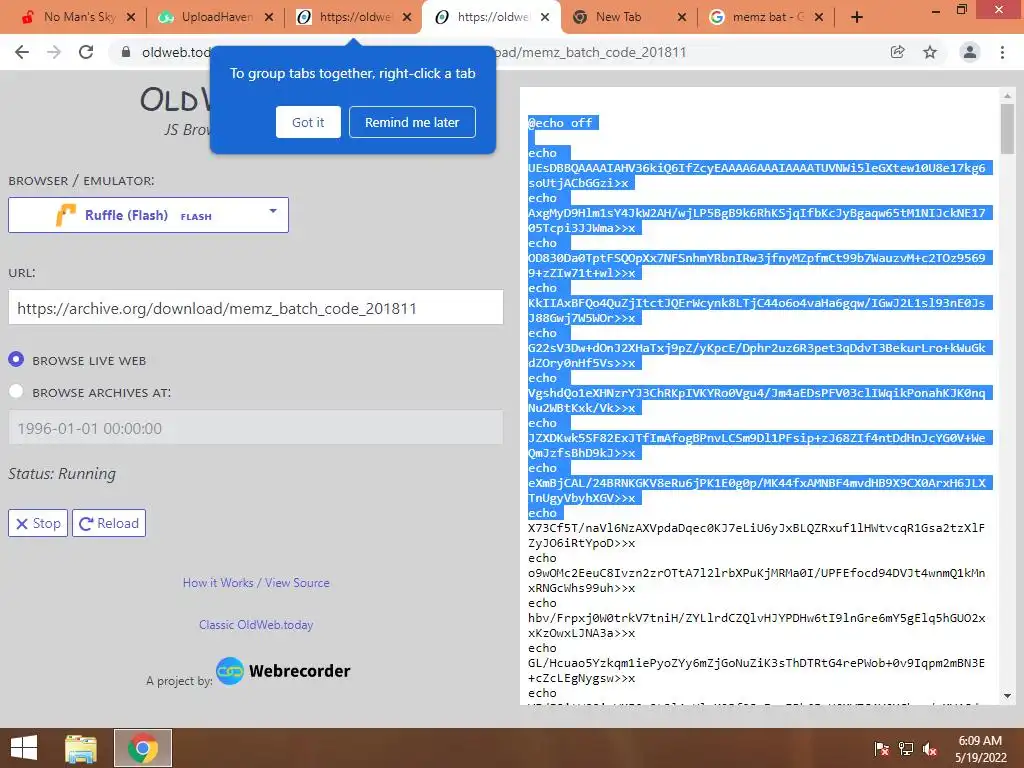Open How it Works / View Source link
The height and width of the screenshot is (768, 1024).
pyautogui.click(x=256, y=583)
